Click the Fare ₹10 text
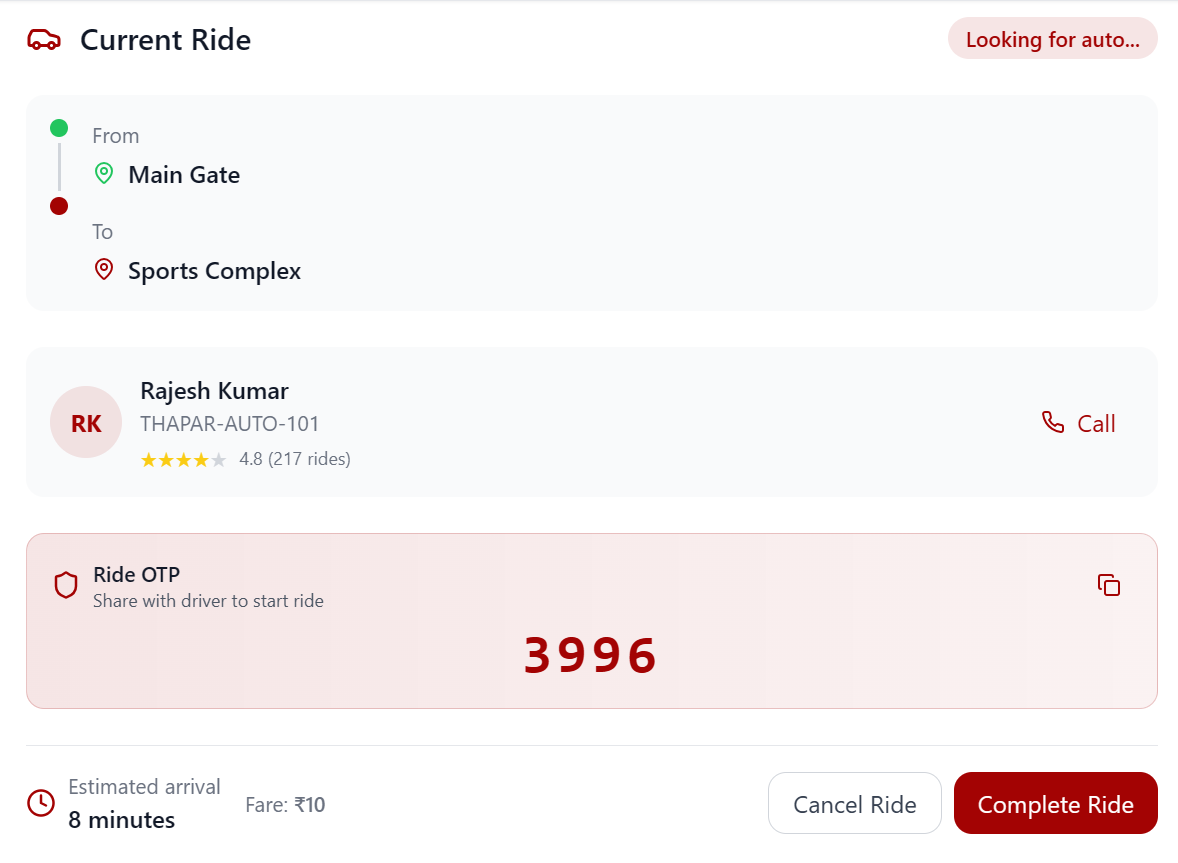Image resolution: width=1178 pixels, height=863 pixels. (285, 805)
